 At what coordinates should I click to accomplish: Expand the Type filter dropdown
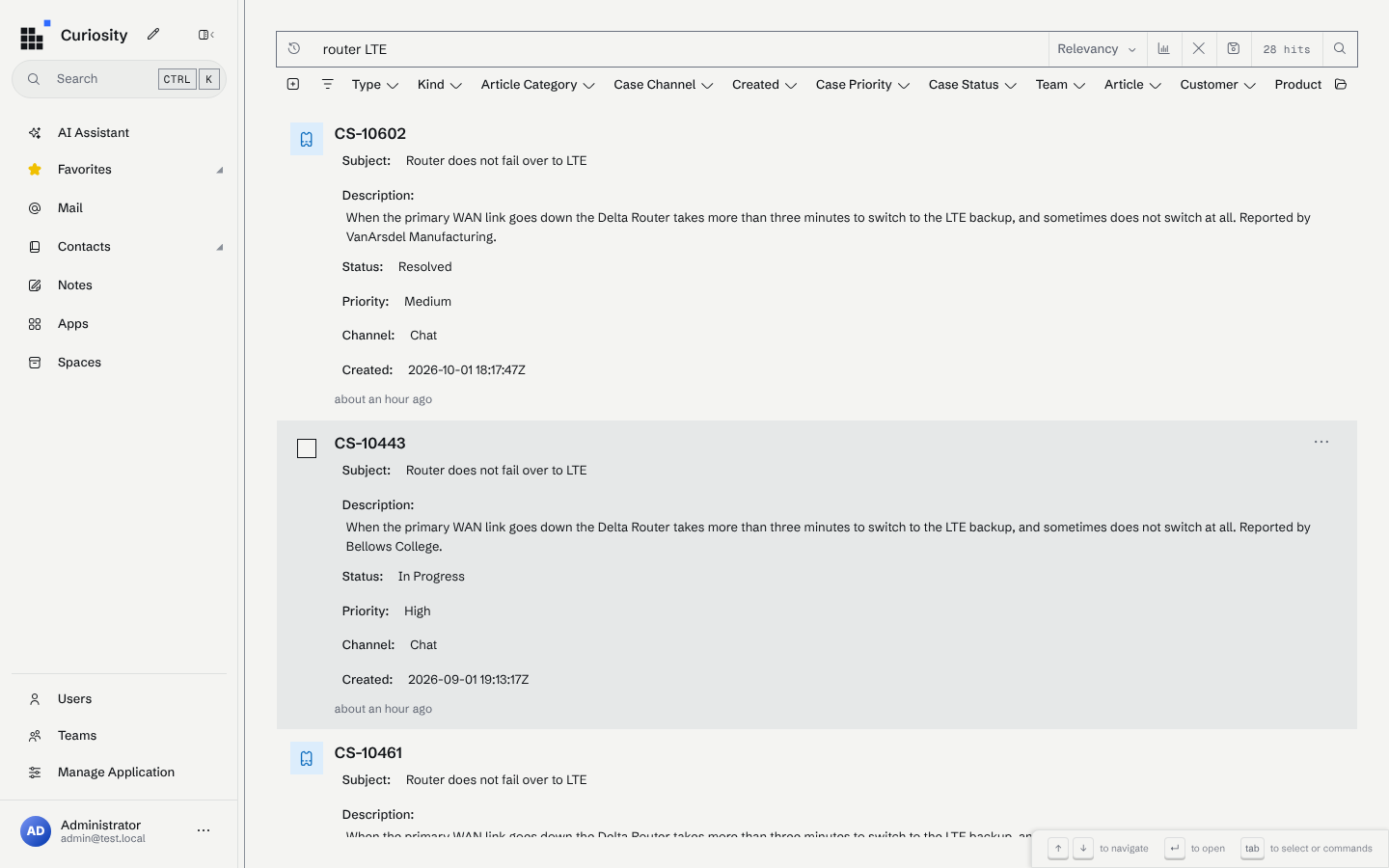[x=375, y=85]
